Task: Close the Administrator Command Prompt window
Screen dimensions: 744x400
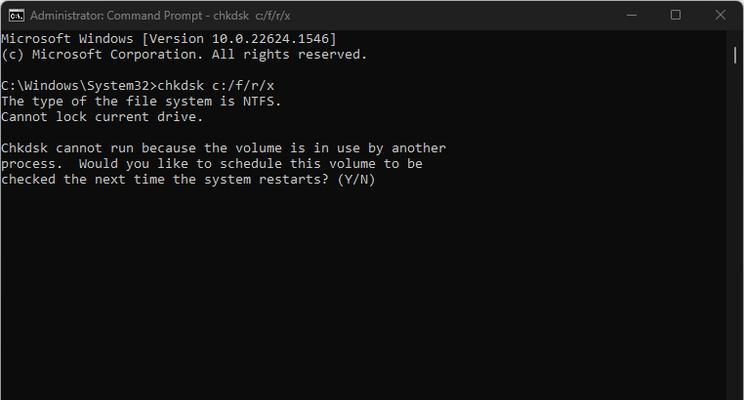Action: [x=720, y=15]
